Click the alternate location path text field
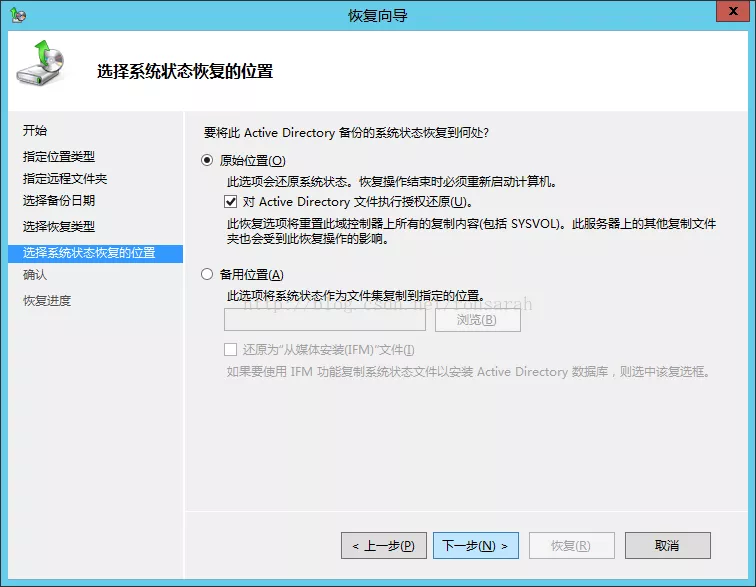Viewport: 756px width, 587px height. coord(324,320)
